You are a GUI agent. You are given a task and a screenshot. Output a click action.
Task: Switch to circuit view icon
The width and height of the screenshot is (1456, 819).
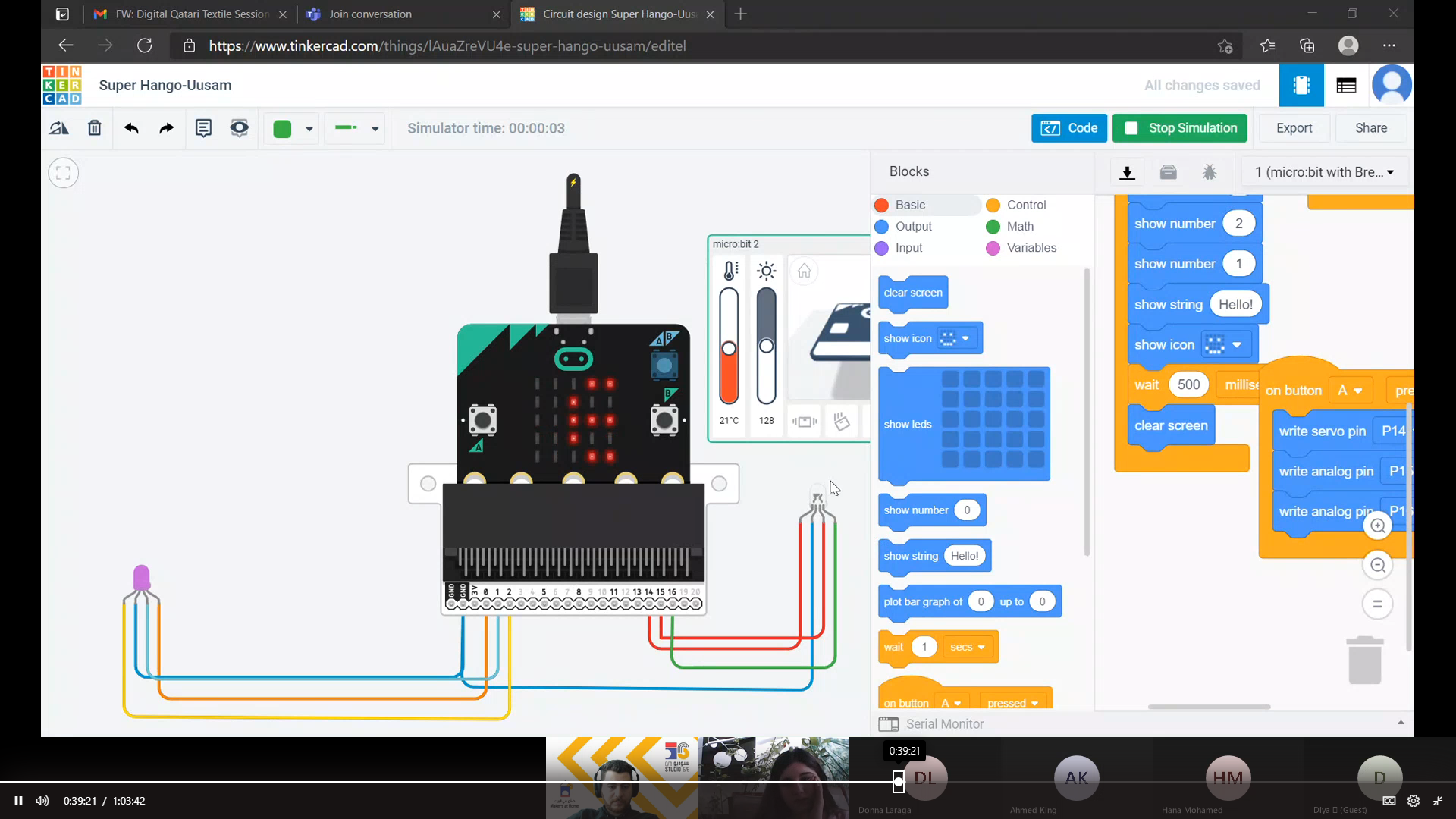pyautogui.click(x=1301, y=85)
